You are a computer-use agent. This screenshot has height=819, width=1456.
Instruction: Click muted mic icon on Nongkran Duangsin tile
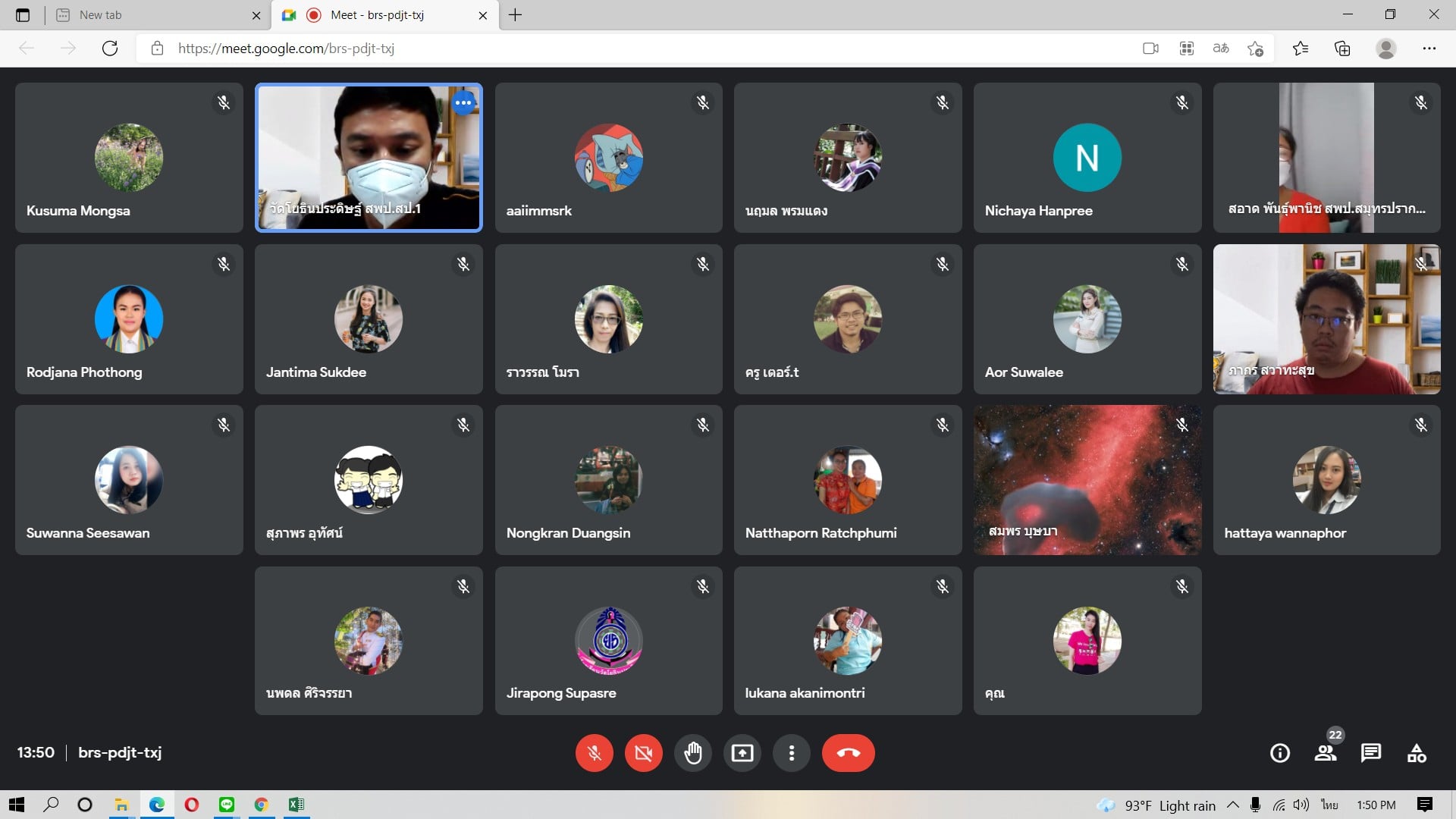703,425
